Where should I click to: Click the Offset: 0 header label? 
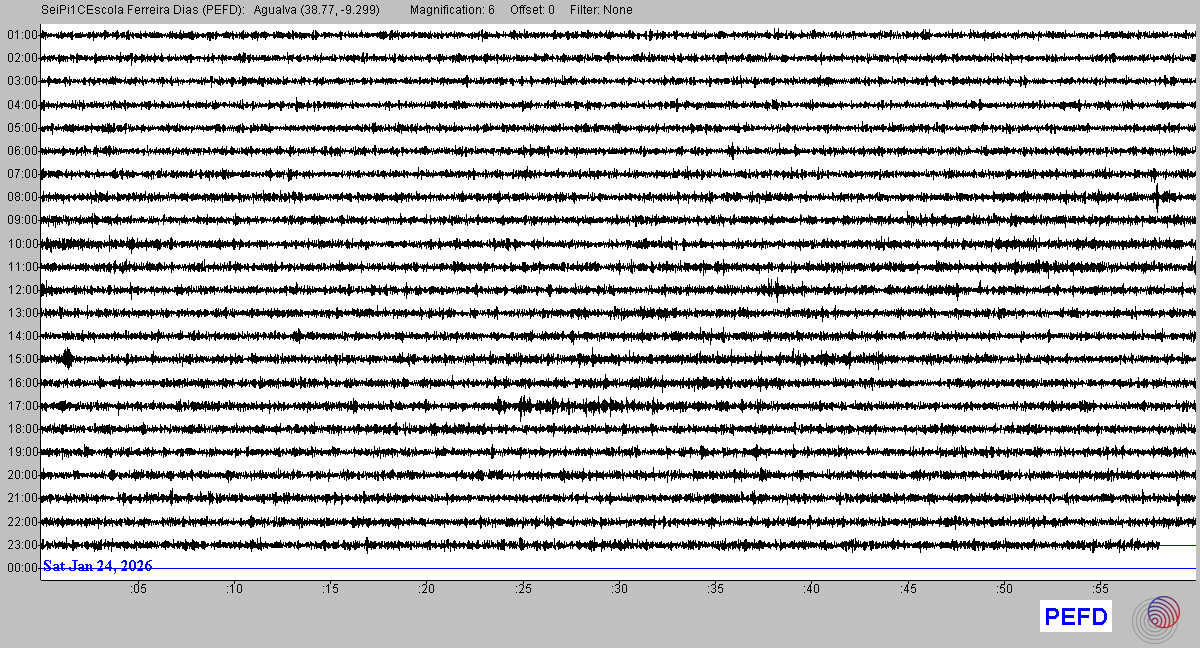[532, 10]
